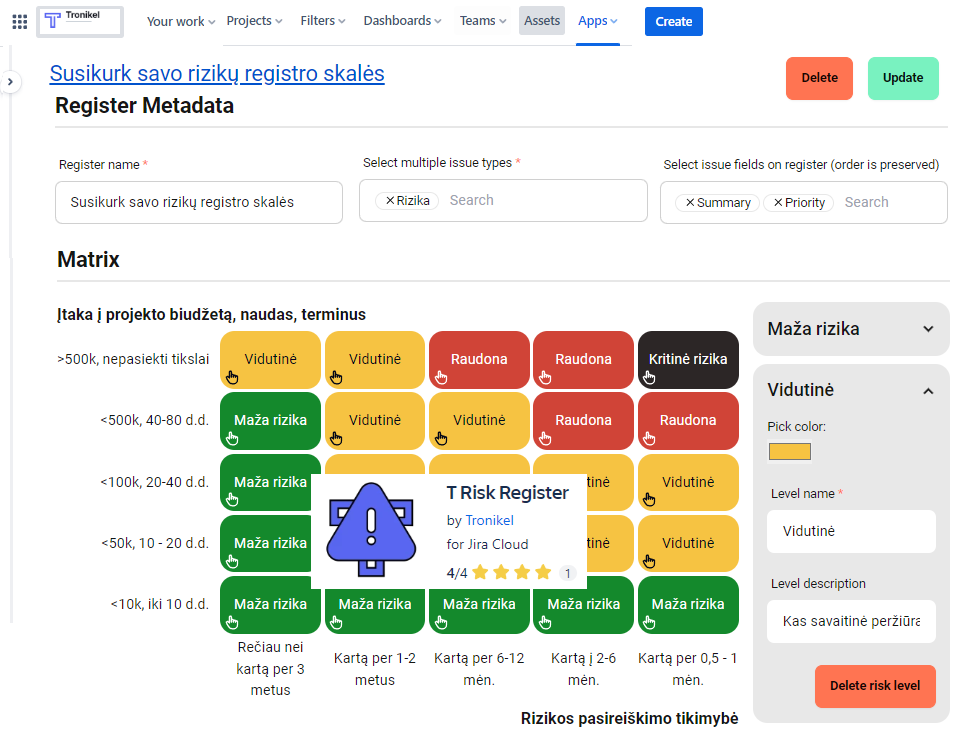Click the ">500k, nepasiekti tikslai" row label
The width and height of the screenshot is (958, 740).
coord(133,359)
